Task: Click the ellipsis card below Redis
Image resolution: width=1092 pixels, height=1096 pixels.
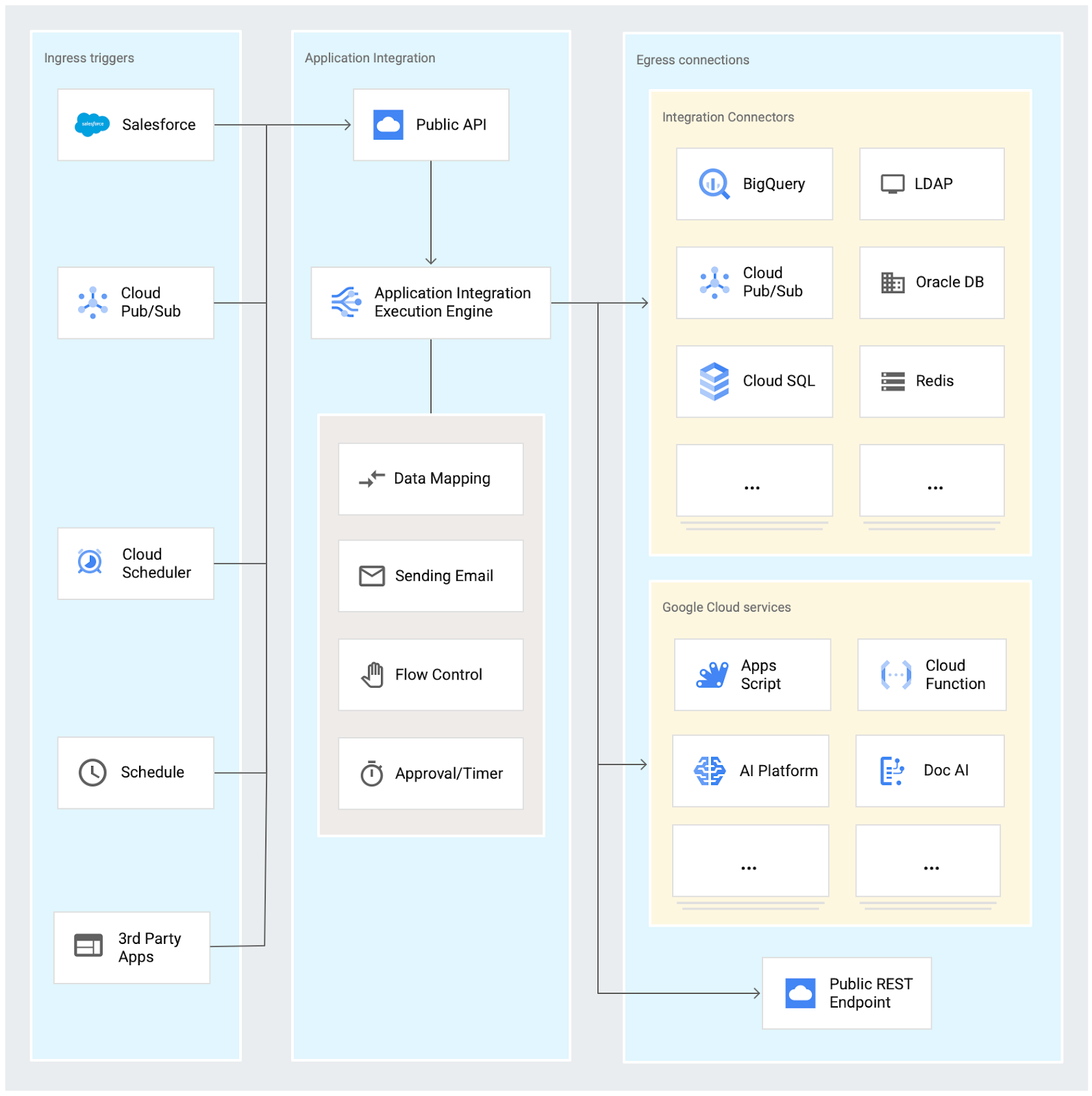Action: point(932,481)
